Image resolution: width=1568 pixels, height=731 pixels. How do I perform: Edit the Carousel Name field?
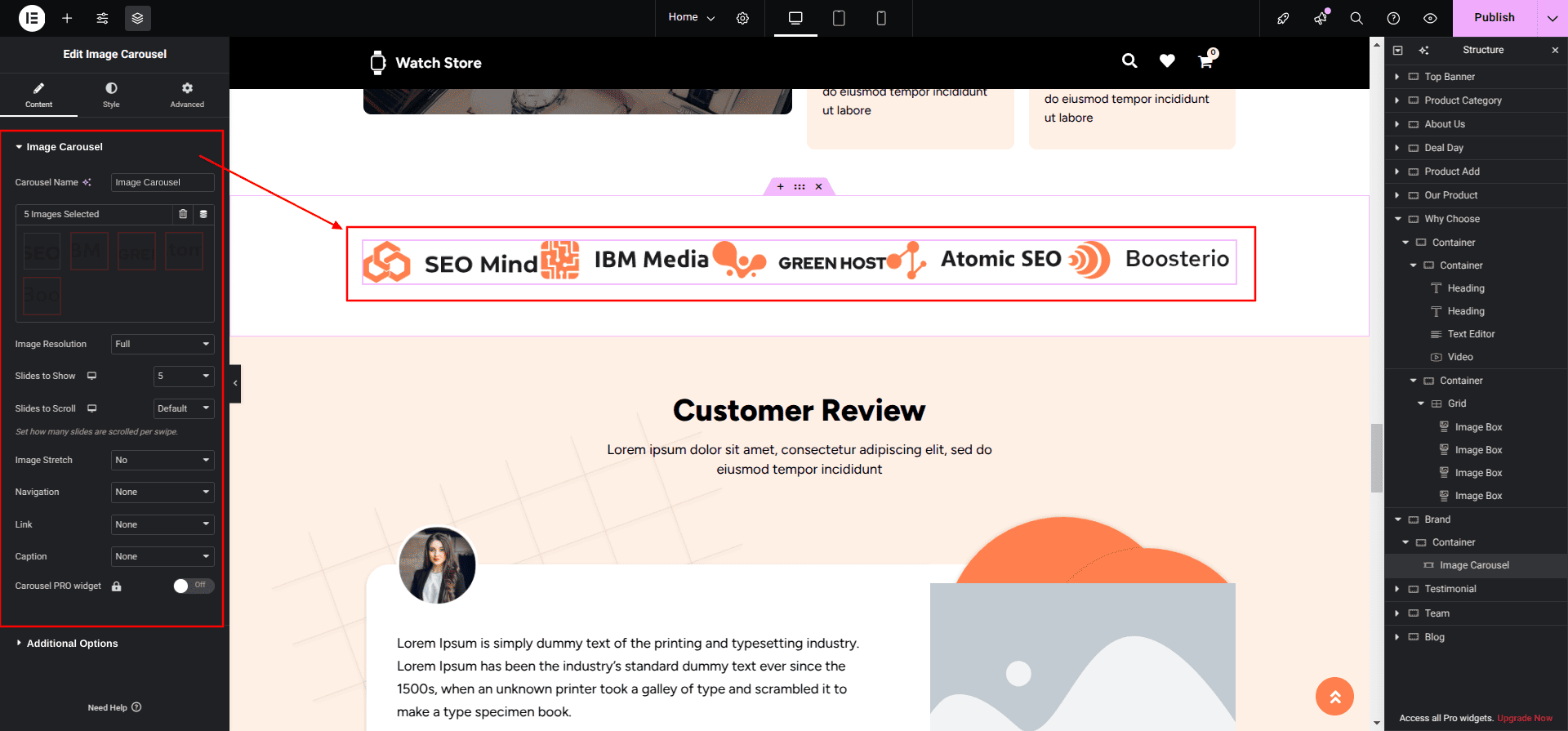pos(163,182)
